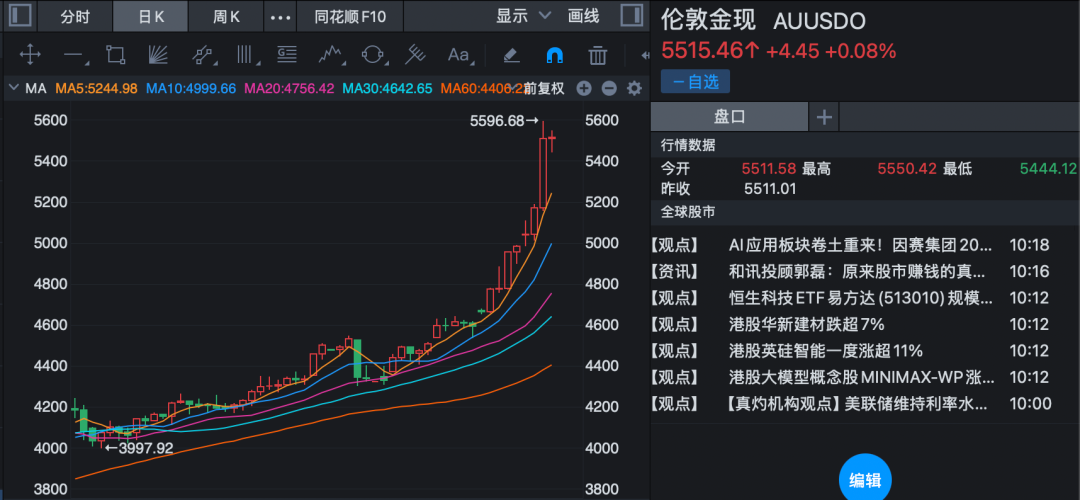1080x500 pixels.
Task: Add a new tab next to 盘口
Action: 824,117
